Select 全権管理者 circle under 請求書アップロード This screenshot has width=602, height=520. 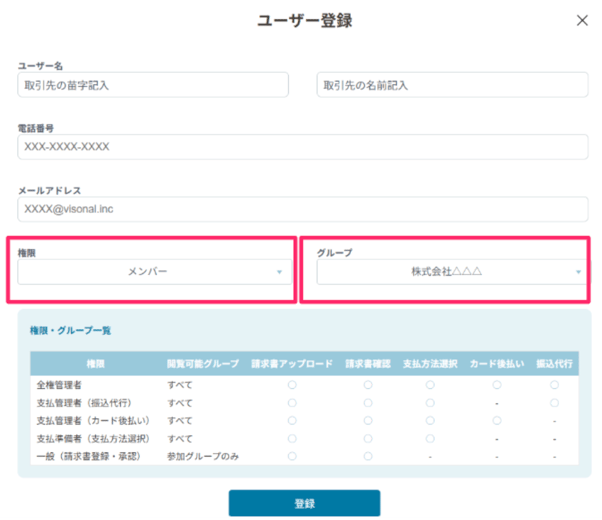click(292, 385)
